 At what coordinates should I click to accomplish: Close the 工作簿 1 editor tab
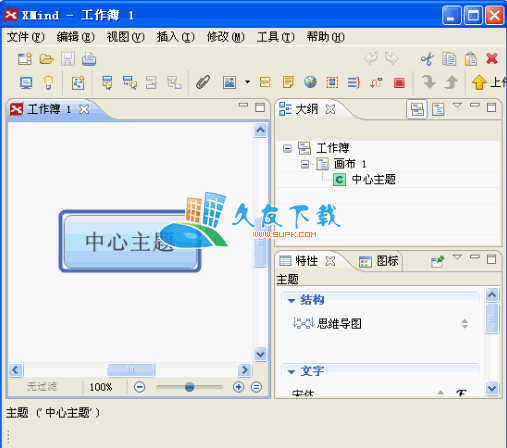84,109
